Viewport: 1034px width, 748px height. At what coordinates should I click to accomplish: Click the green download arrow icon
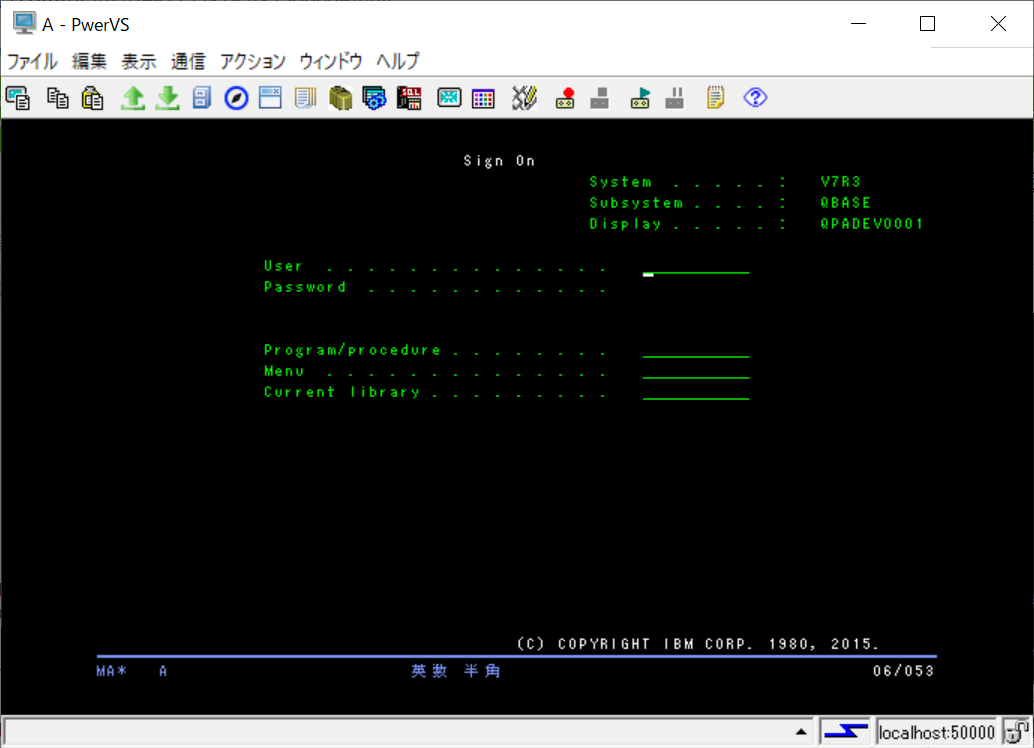pyautogui.click(x=167, y=98)
